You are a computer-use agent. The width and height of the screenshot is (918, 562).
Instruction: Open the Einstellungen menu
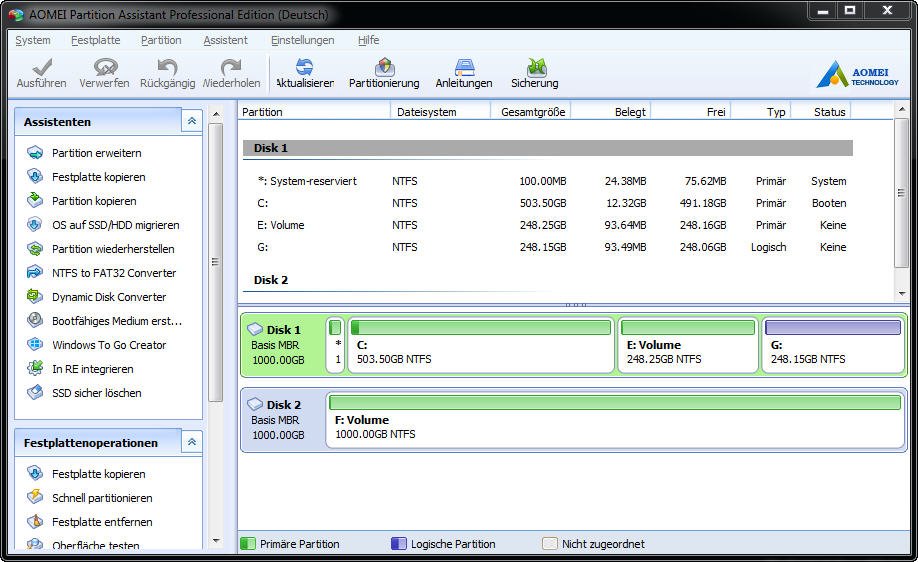303,40
